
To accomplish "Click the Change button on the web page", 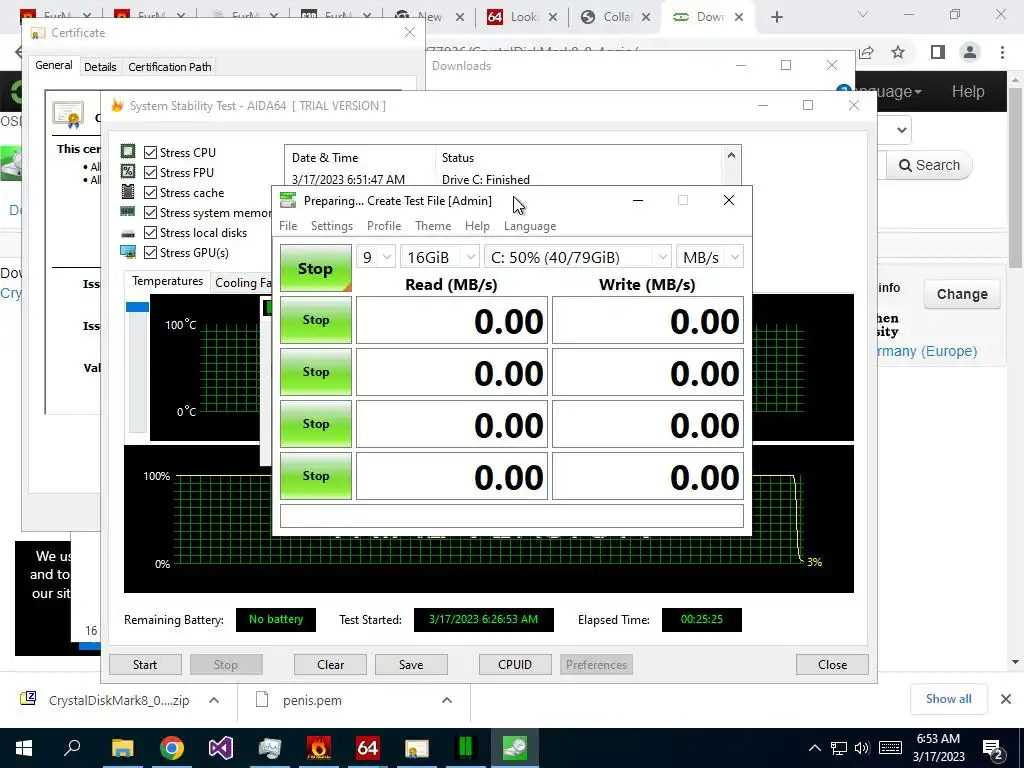I will tap(962, 295).
